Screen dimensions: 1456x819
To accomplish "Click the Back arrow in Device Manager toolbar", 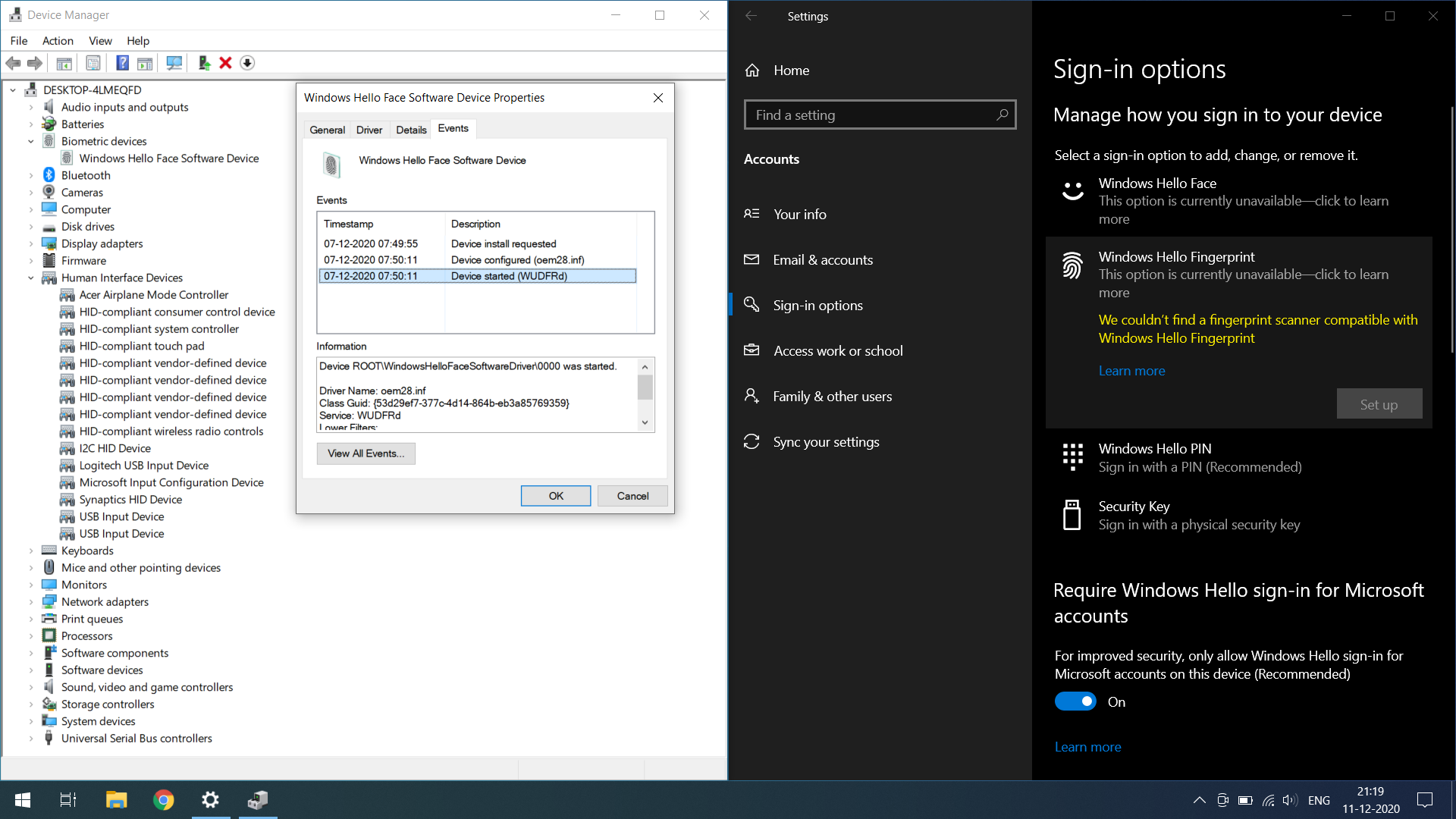I will tap(14, 63).
